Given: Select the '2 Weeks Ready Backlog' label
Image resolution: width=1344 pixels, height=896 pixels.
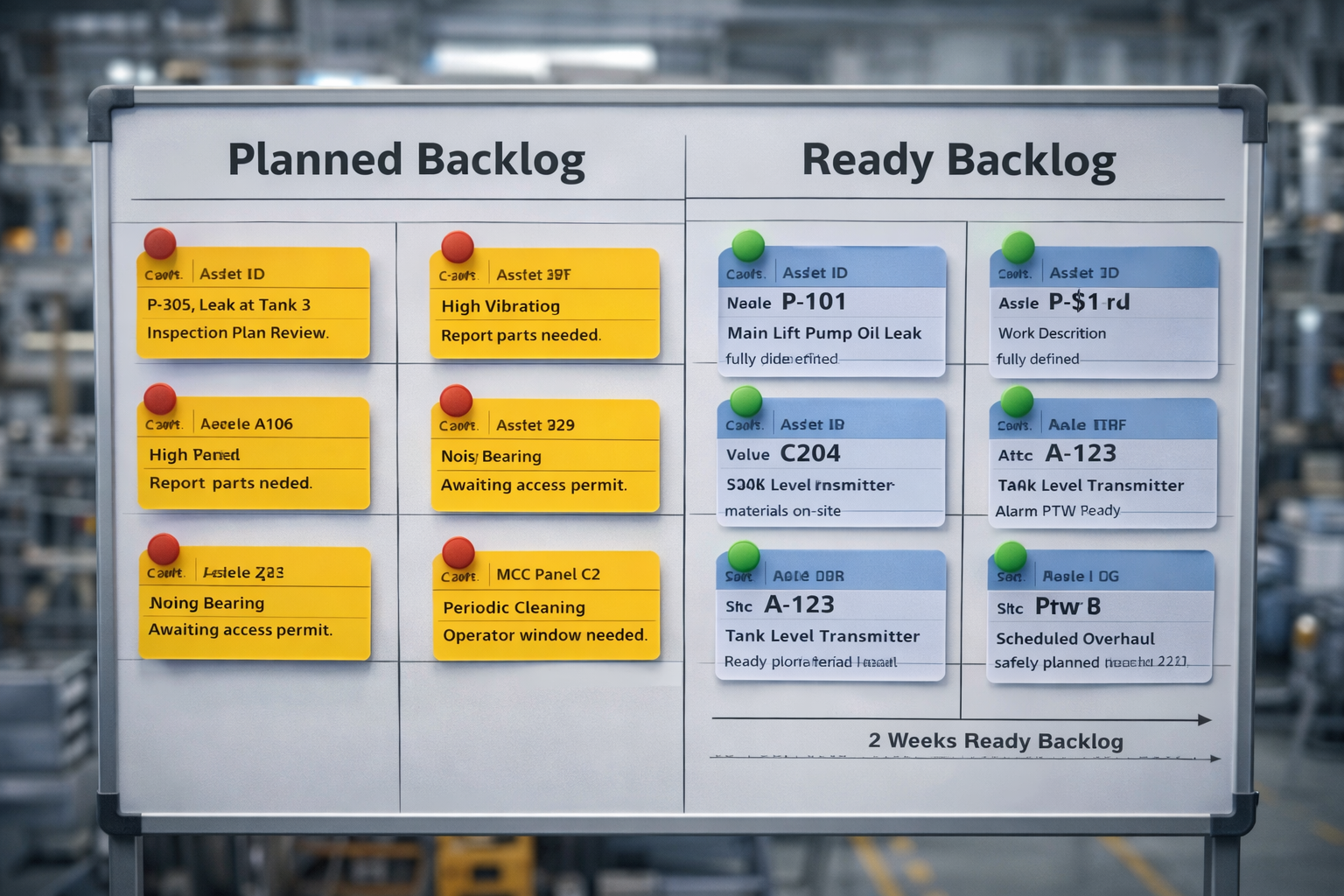Looking at the screenshot, I should (x=996, y=741).
